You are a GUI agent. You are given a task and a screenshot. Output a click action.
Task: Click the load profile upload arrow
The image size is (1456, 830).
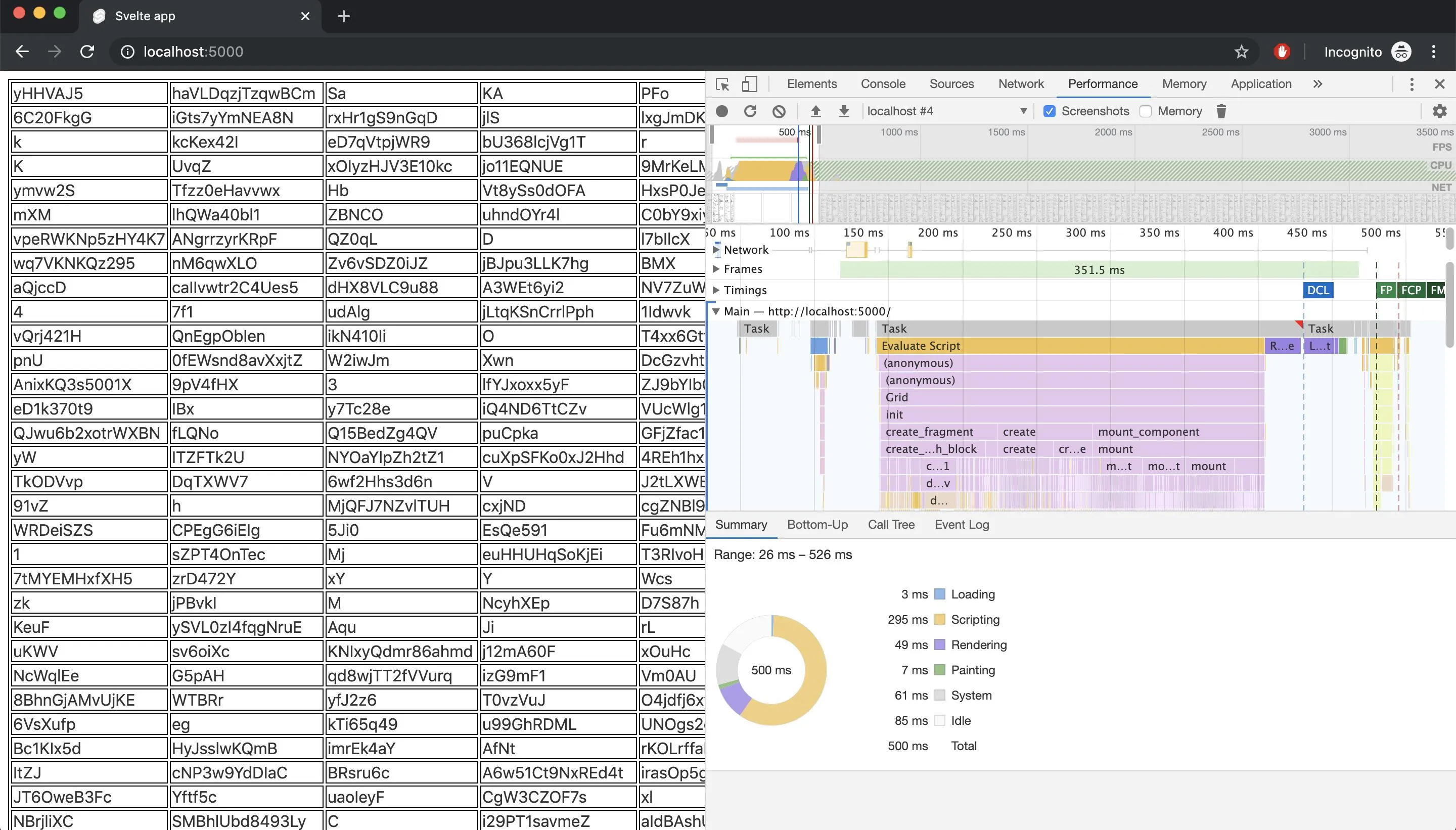[816, 111]
